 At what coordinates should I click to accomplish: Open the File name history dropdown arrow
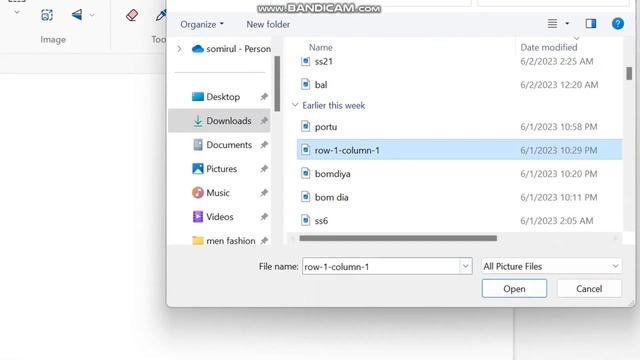click(465, 267)
